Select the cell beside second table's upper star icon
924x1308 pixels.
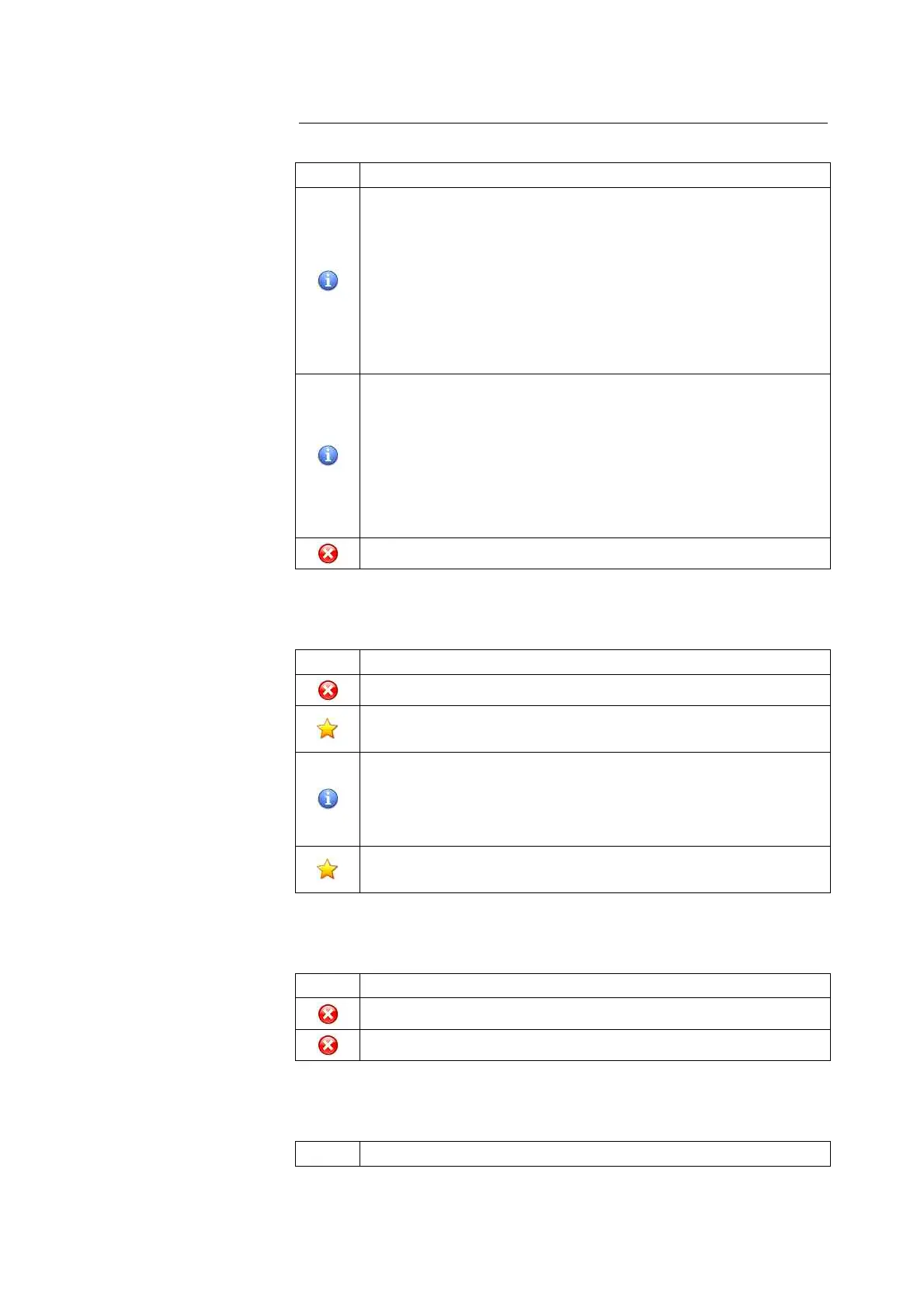pos(595,729)
